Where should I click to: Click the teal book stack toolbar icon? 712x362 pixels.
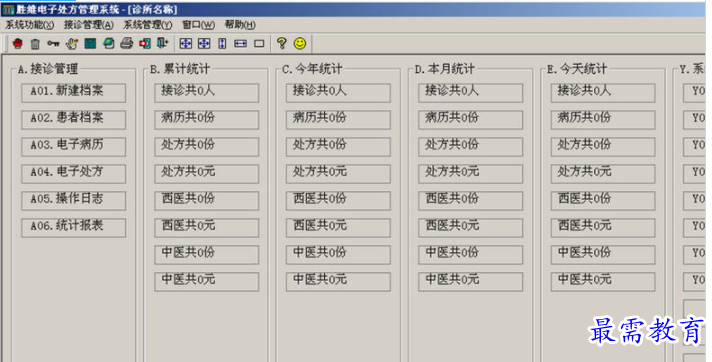(109, 44)
